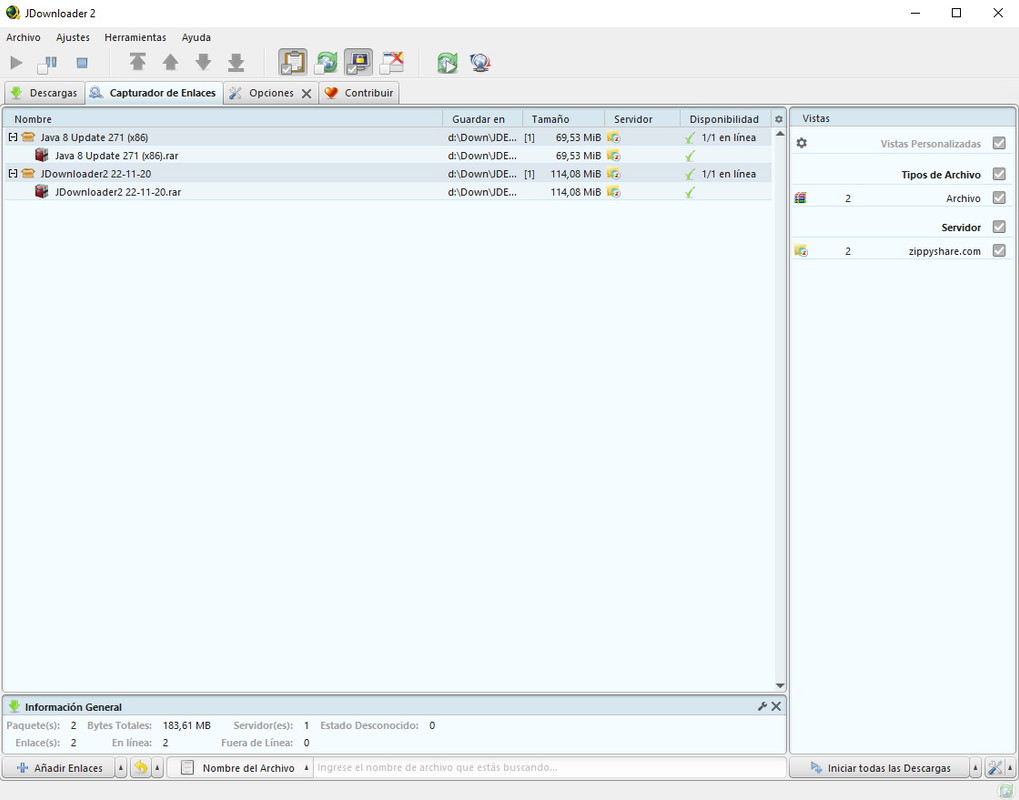Screen dimensions: 1019x800
Task: Collapse the Java 8 Update 271 package
Action: [12, 137]
